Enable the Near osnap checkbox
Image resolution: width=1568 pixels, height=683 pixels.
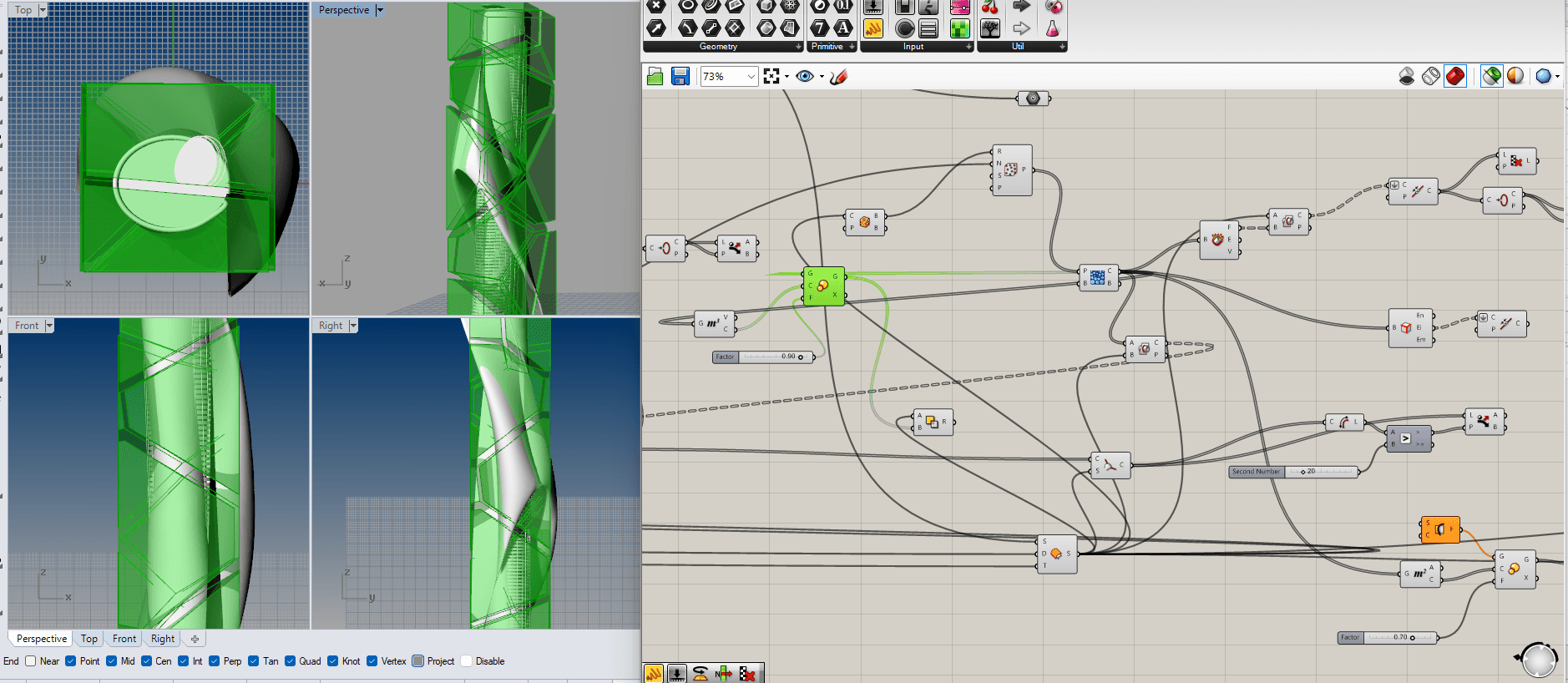coord(31,661)
